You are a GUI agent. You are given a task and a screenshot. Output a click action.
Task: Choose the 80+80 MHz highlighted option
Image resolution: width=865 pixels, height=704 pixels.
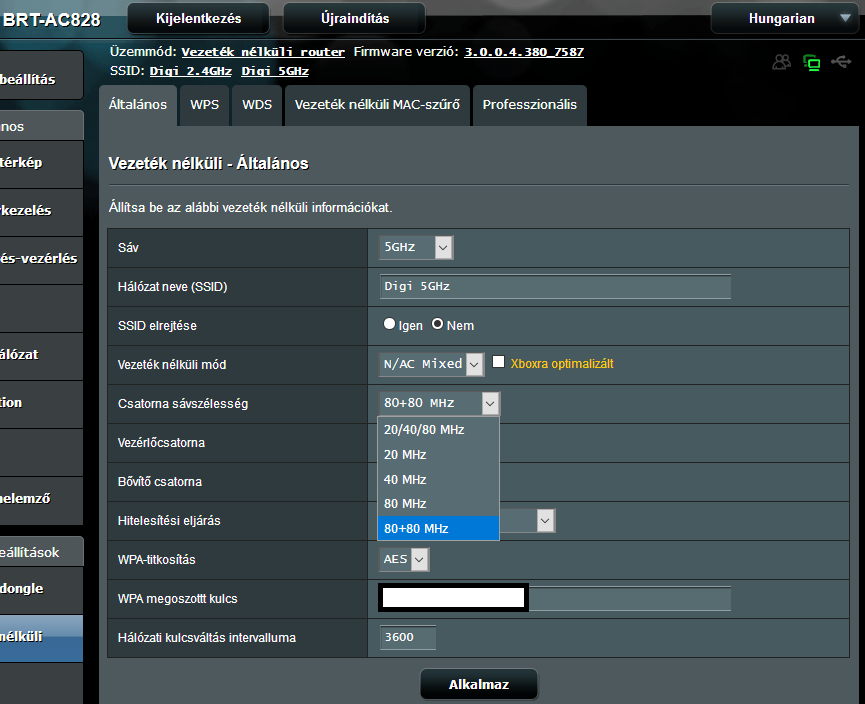click(438, 529)
